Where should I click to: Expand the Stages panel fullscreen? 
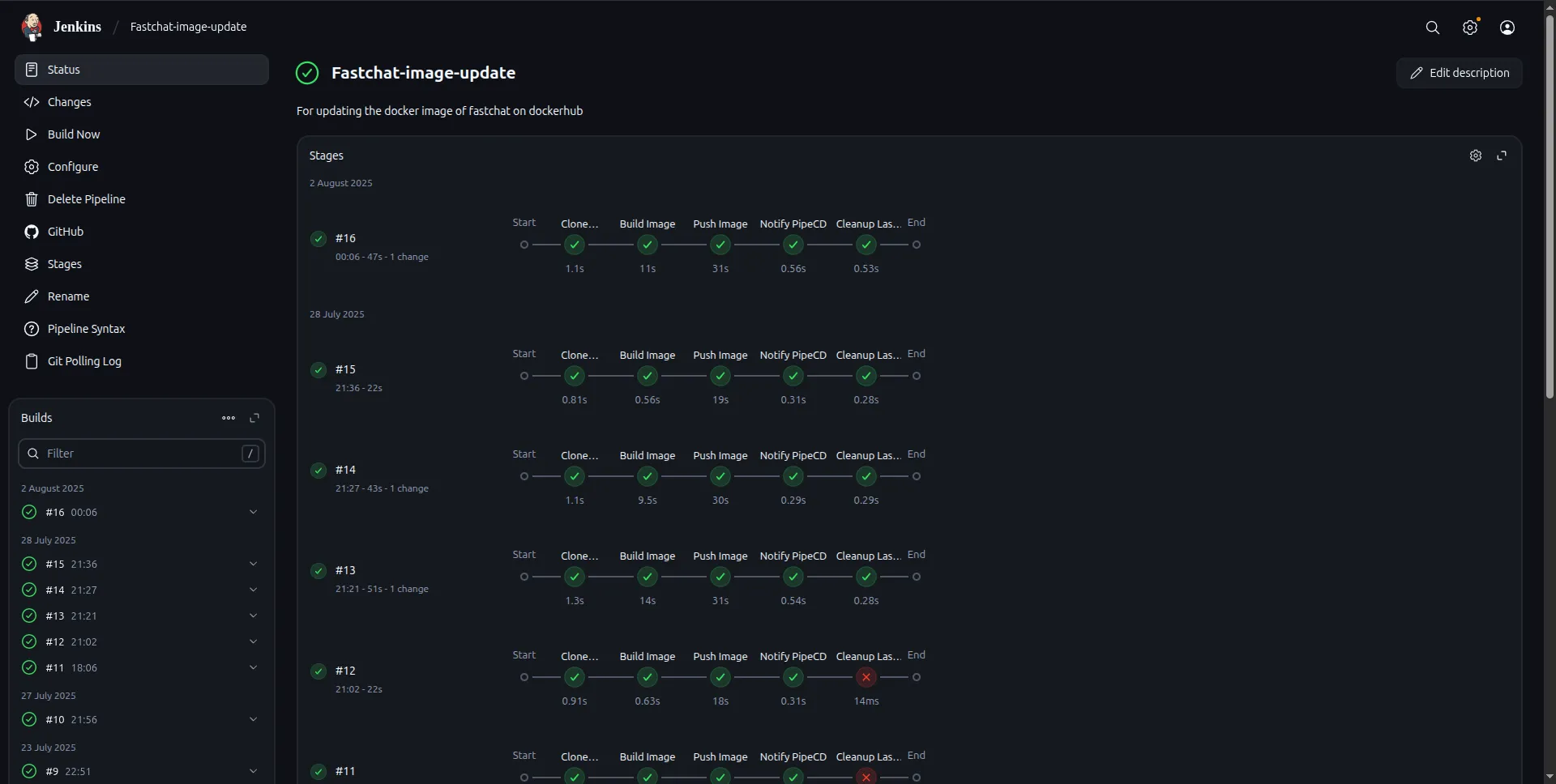click(x=1502, y=156)
